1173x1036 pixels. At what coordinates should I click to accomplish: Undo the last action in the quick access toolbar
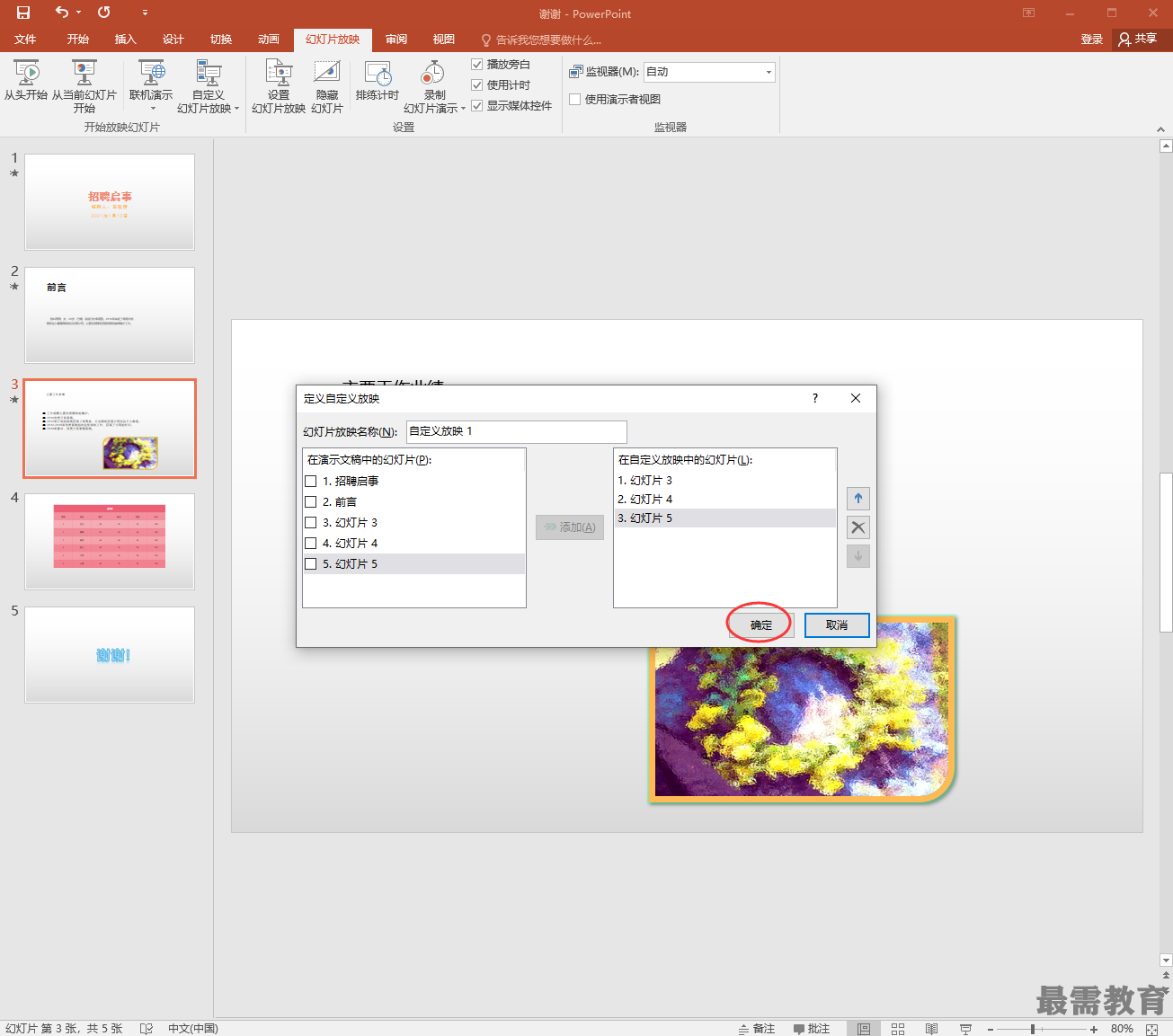pos(61,13)
